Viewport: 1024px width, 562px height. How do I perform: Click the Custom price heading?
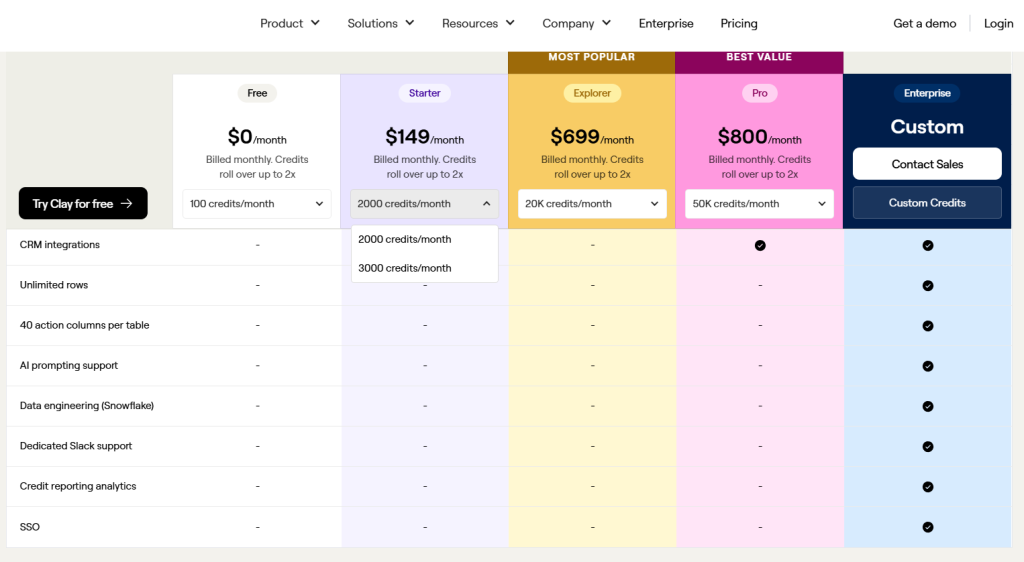point(927,127)
